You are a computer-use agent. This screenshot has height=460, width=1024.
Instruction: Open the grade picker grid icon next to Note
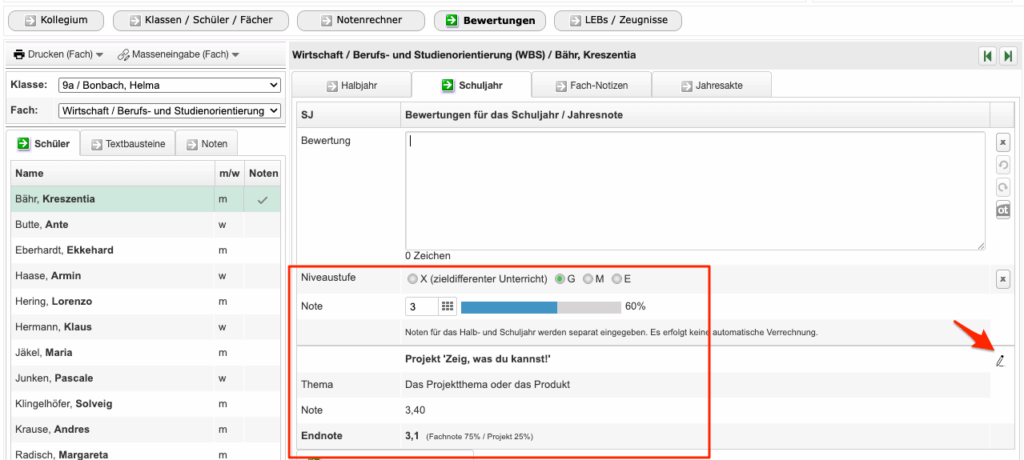pos(447,306)
